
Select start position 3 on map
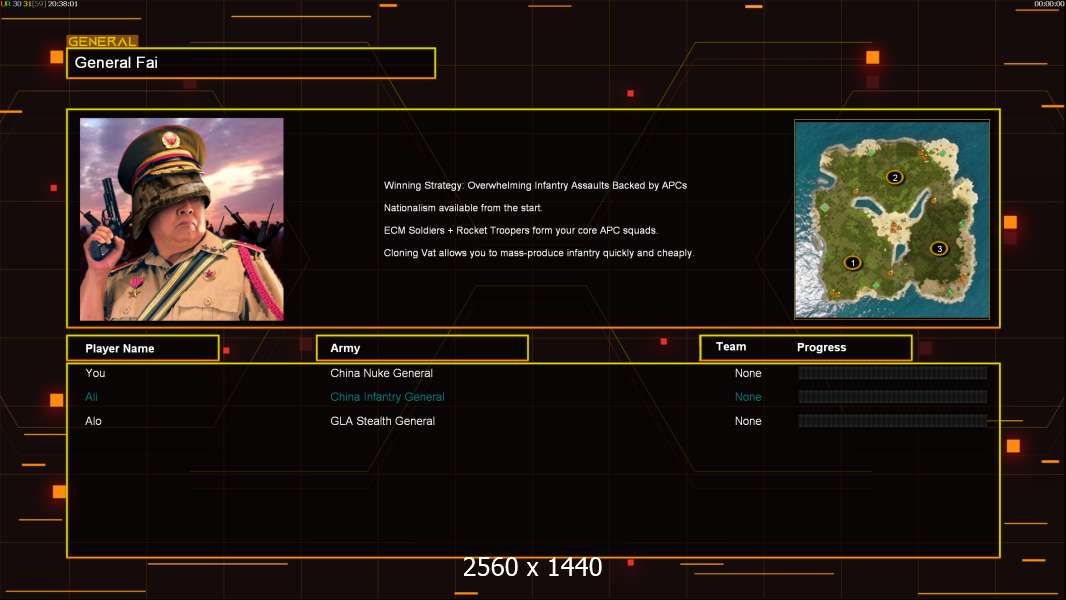click(940, 249)
